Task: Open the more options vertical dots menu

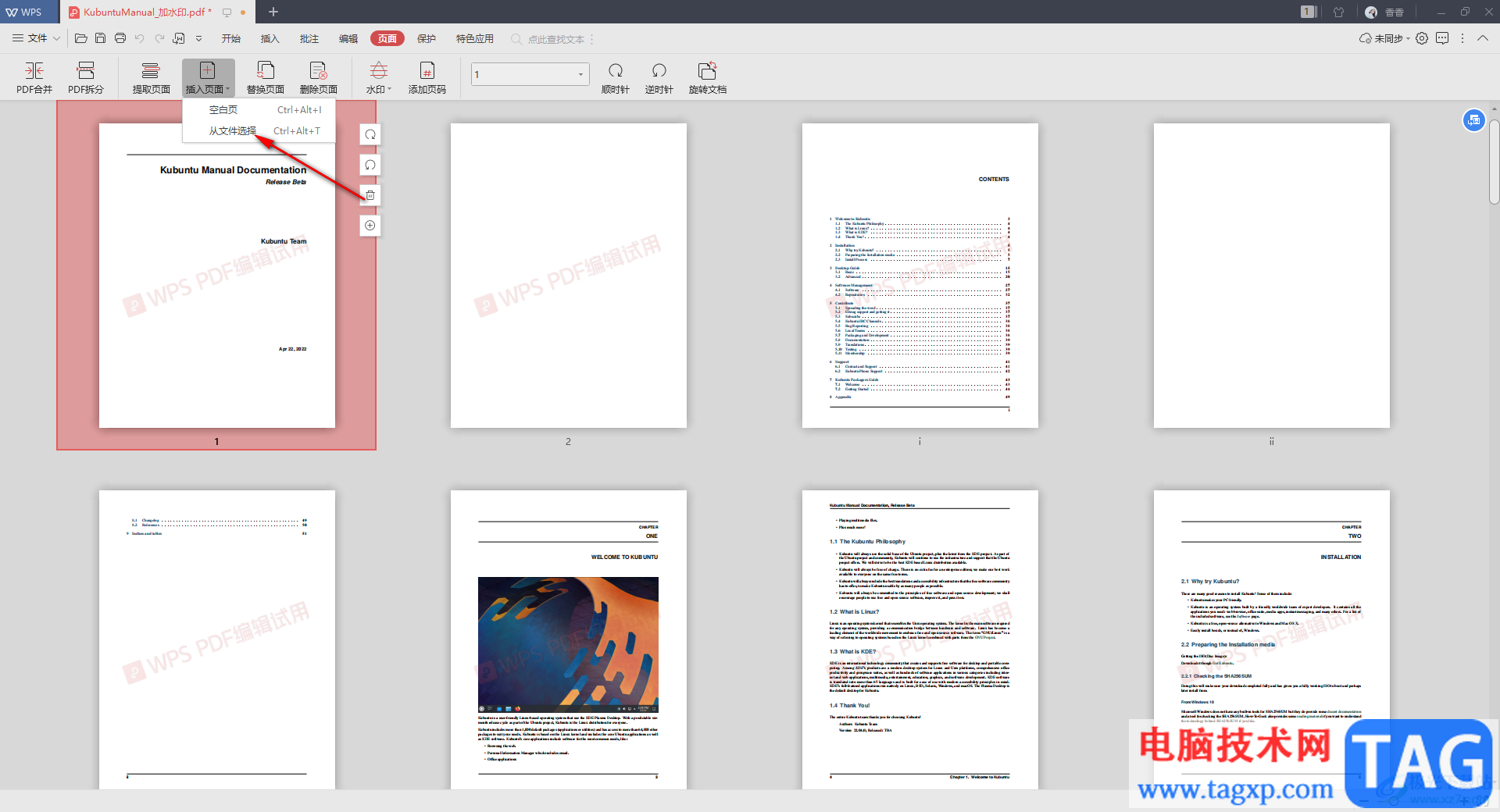Action: (x=1462, y=38)
